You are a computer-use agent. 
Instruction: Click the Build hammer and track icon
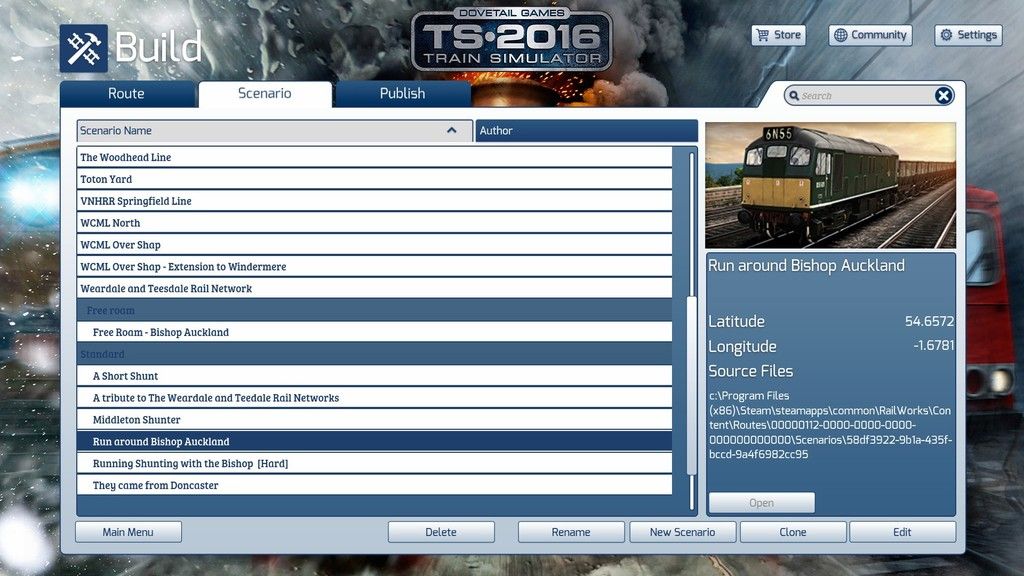pos(84,48)
